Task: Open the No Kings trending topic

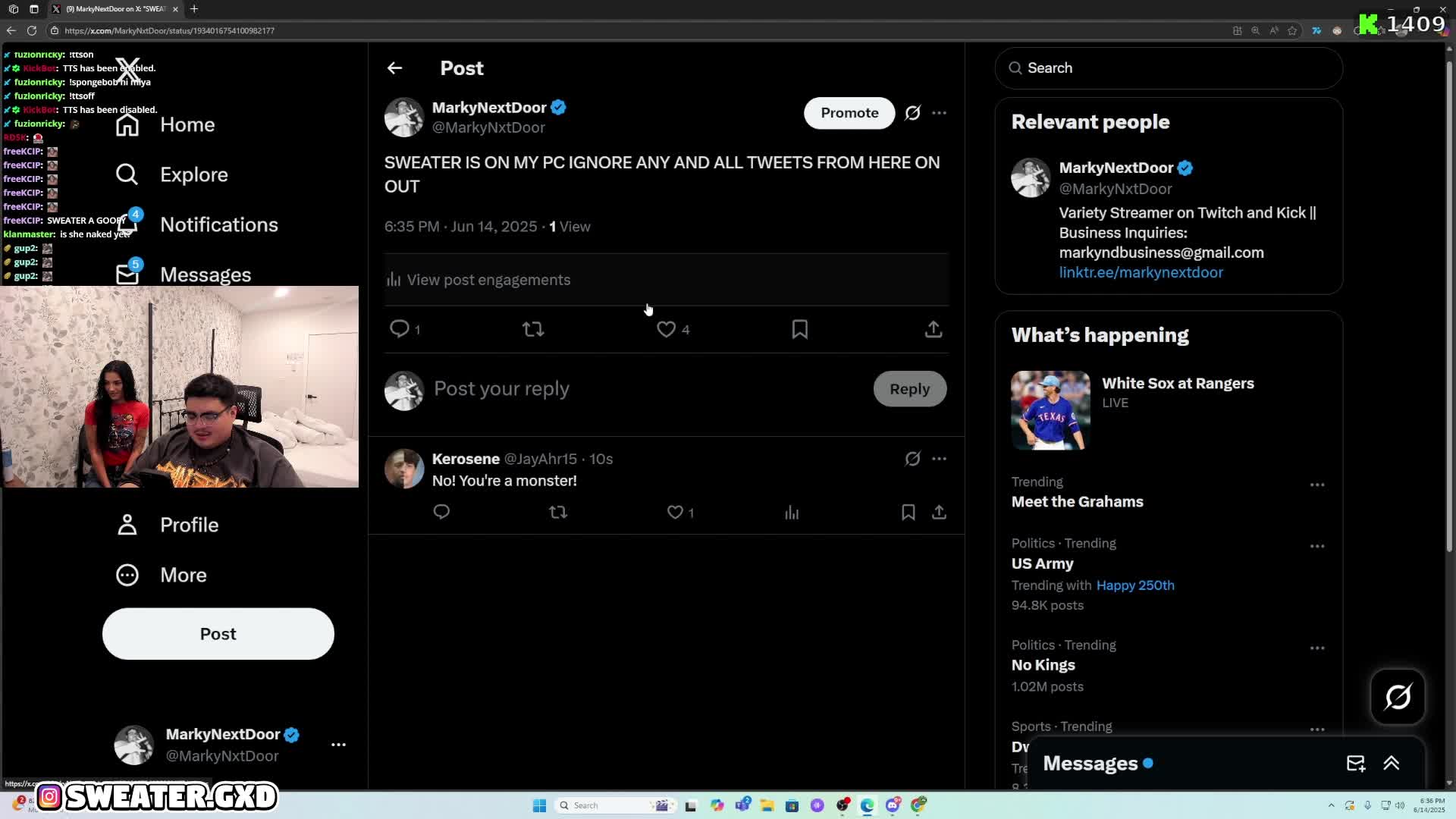Action: [x=1043, y=665]
